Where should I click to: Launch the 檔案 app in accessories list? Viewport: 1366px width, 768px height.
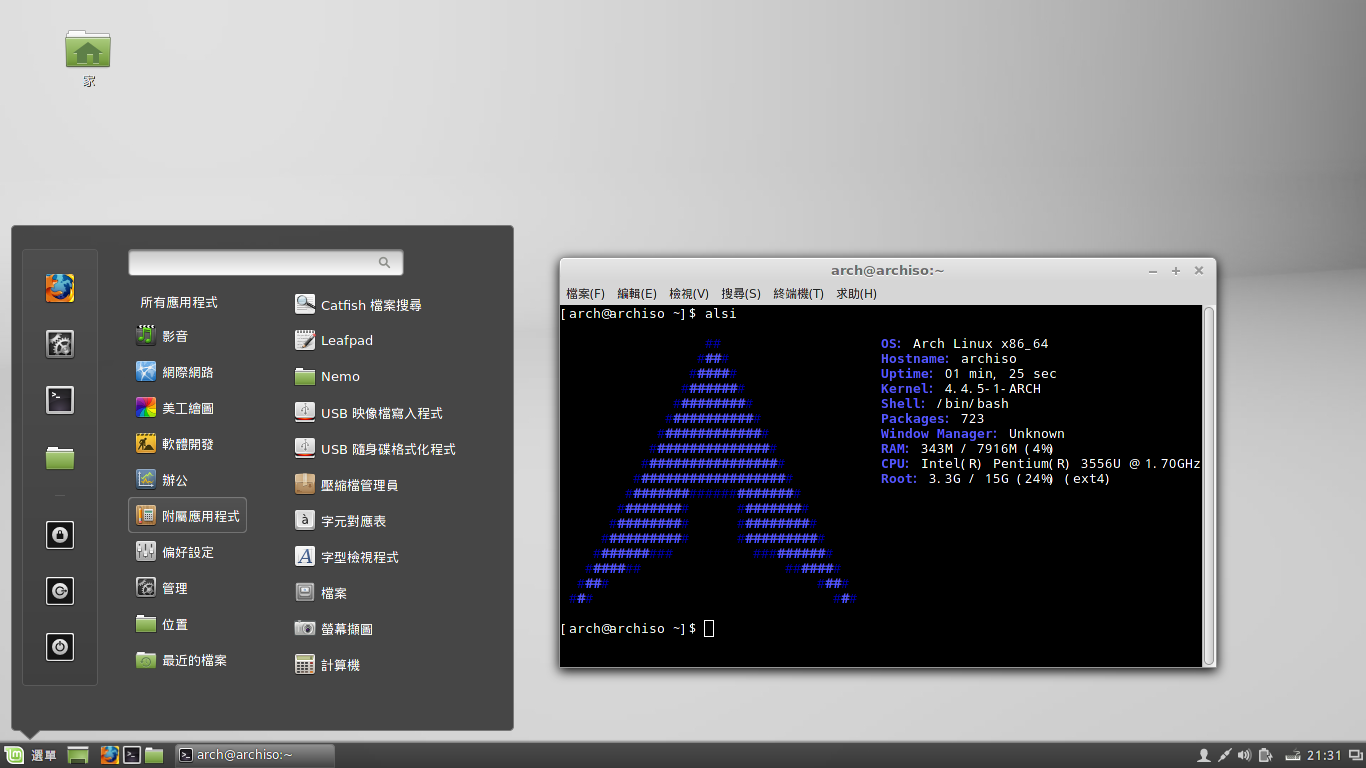321,593
